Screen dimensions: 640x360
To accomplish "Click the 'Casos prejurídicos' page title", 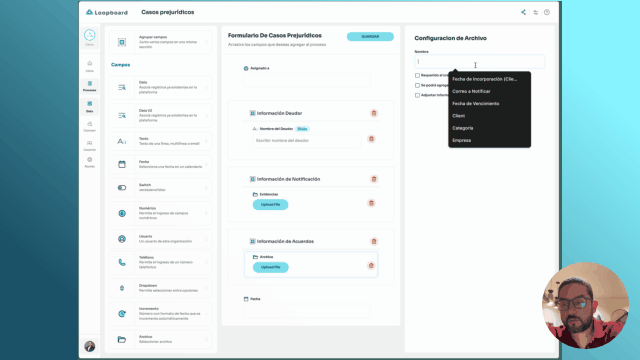I will tap(168, 12).
